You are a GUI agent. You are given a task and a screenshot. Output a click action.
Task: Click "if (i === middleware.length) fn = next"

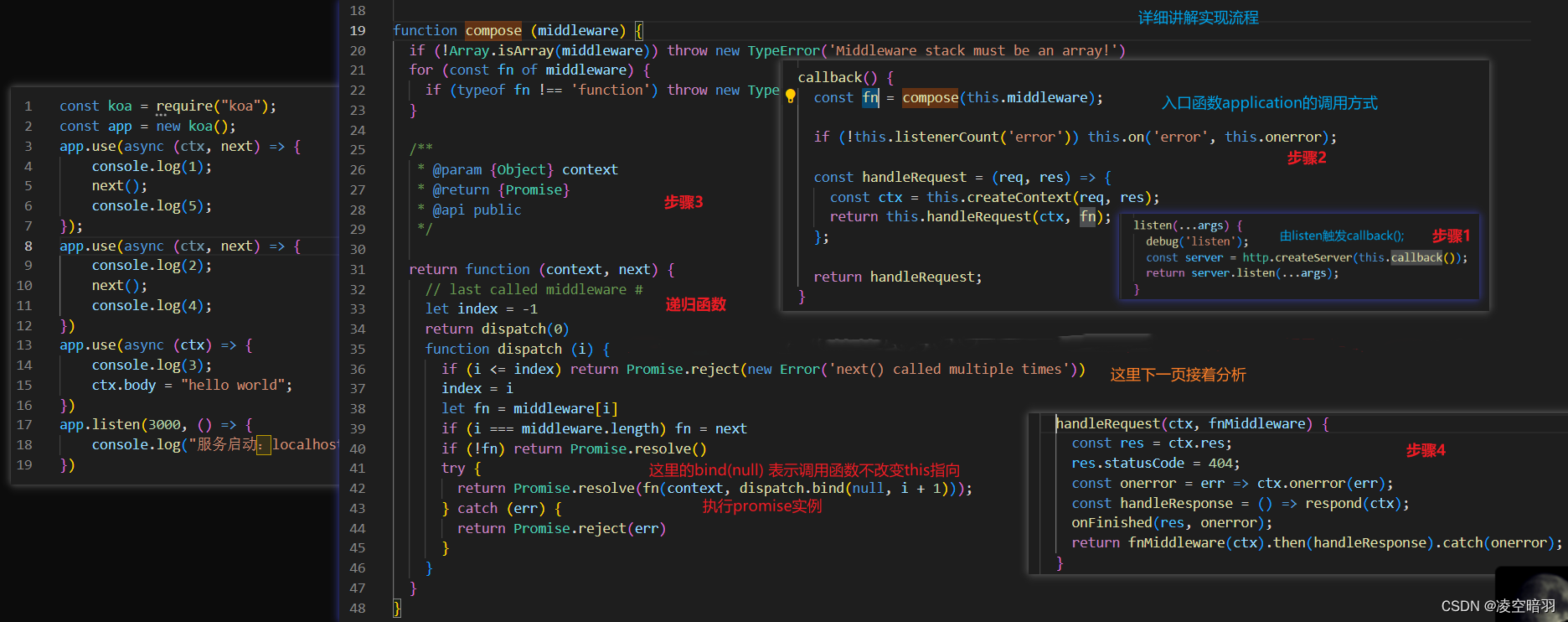pyautogui.click(x=594, y=429)
